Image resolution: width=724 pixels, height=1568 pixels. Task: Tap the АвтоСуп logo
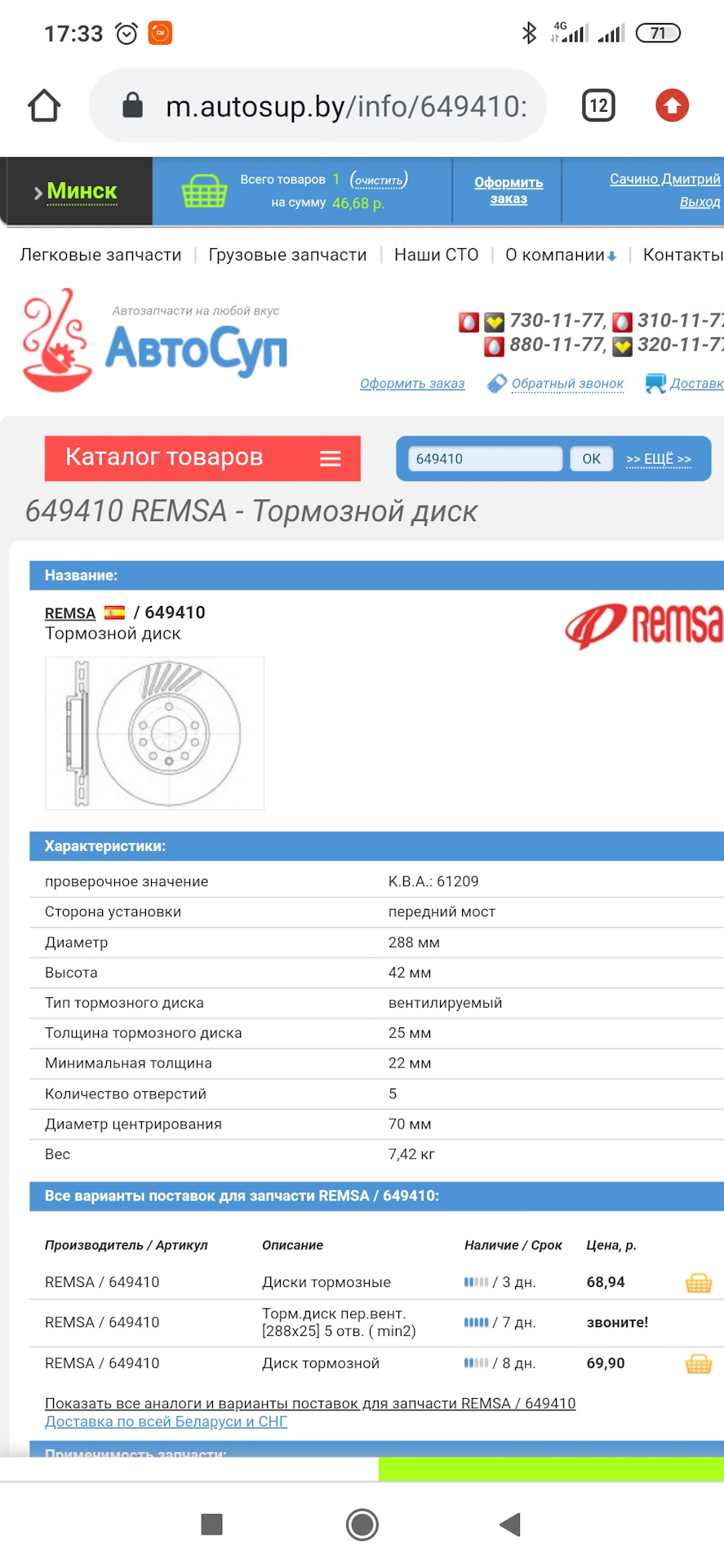tap(155, 341)
